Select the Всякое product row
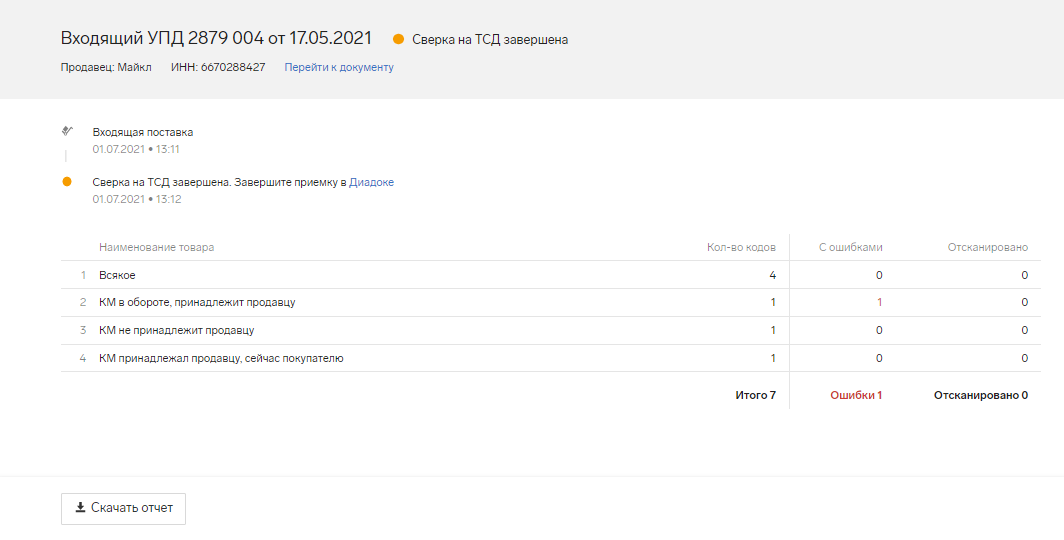The height and width of the screenshot is (540, 1064). [117, 275]
